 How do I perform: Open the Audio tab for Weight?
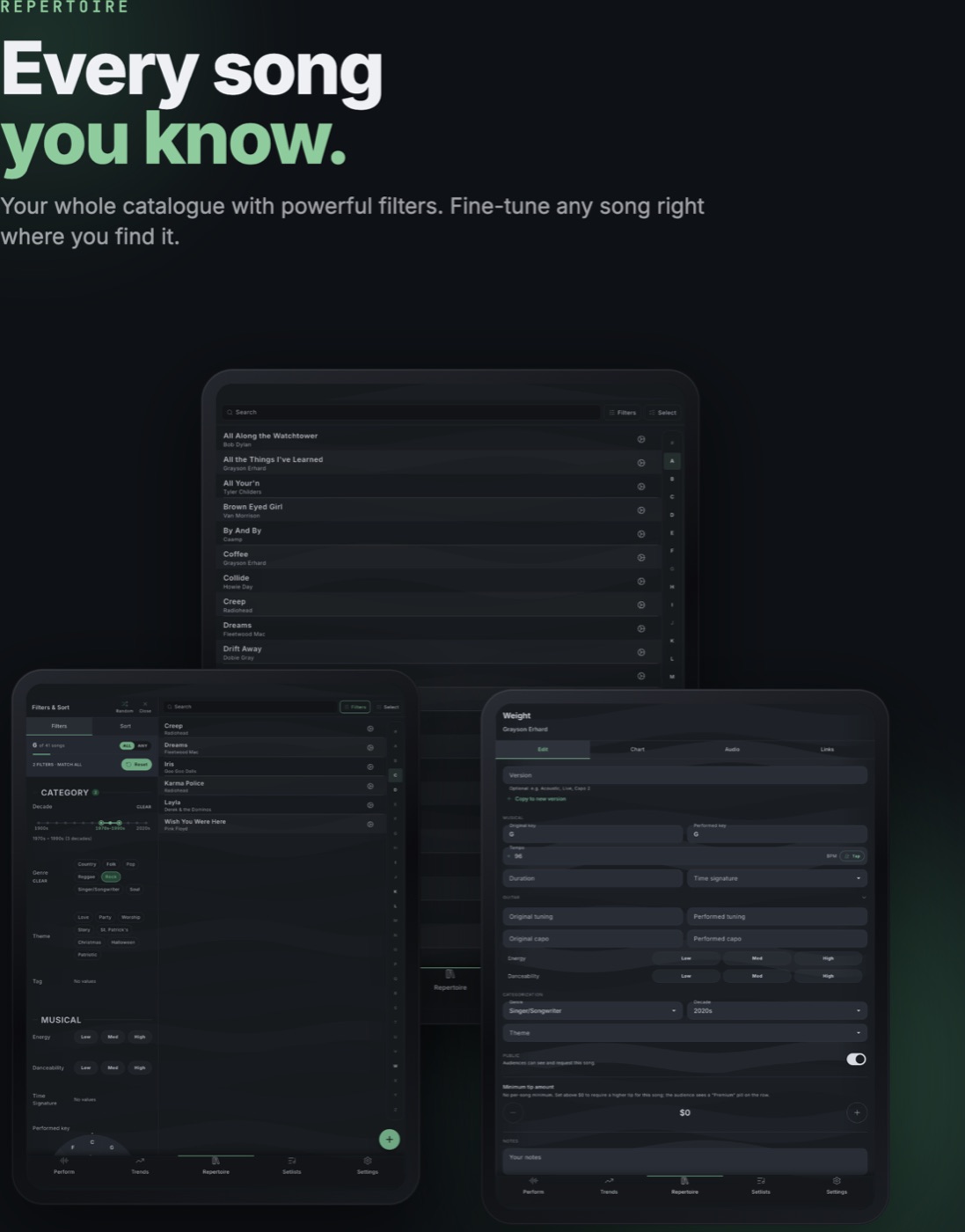pyautogui.click(x=732, y=749)
